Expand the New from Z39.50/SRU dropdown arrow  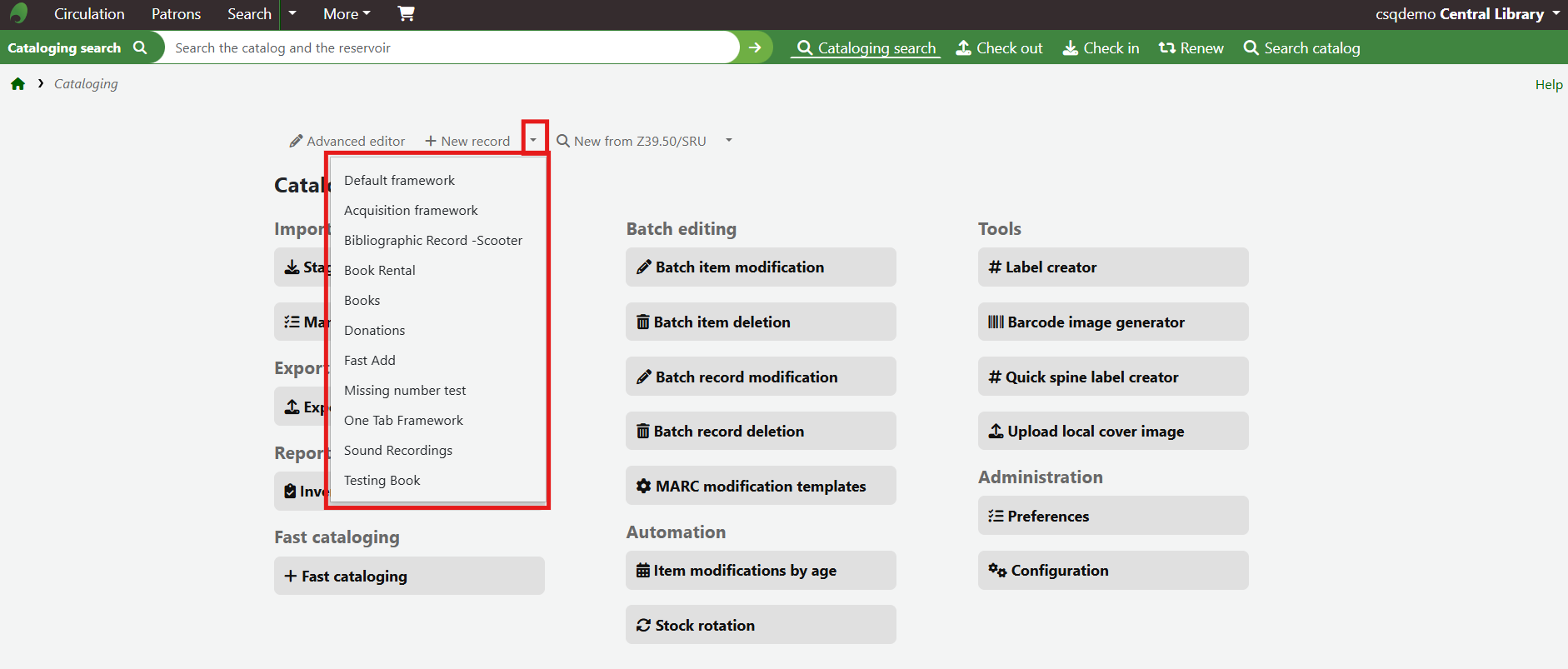(x=728, y=140)
